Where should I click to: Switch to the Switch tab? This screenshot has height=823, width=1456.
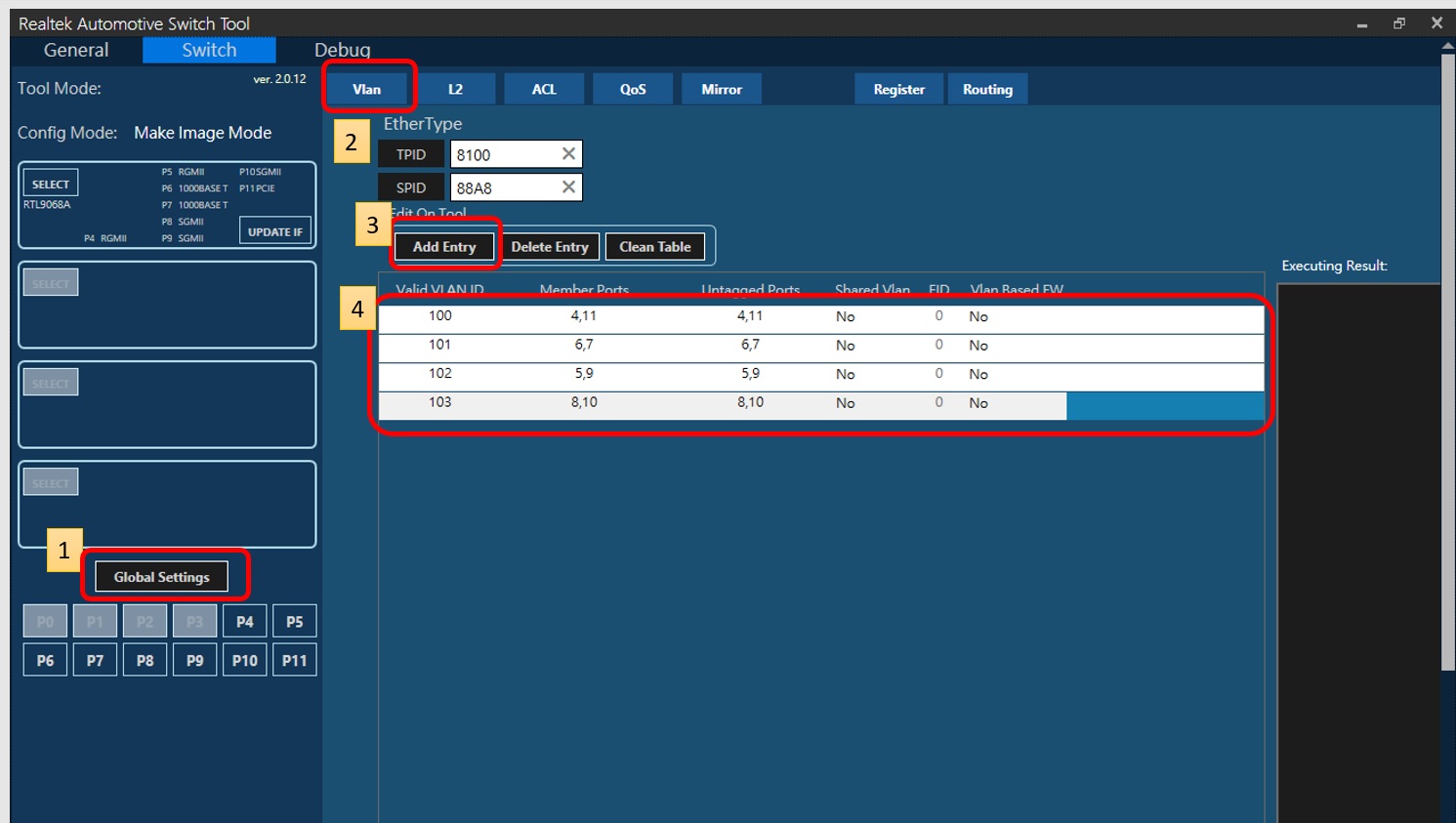click(x=209, y=50)
